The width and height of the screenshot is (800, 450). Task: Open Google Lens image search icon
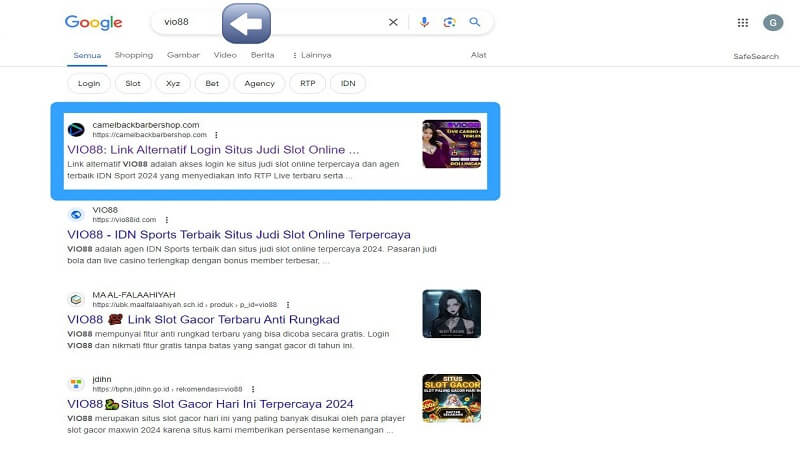(449, 22)
